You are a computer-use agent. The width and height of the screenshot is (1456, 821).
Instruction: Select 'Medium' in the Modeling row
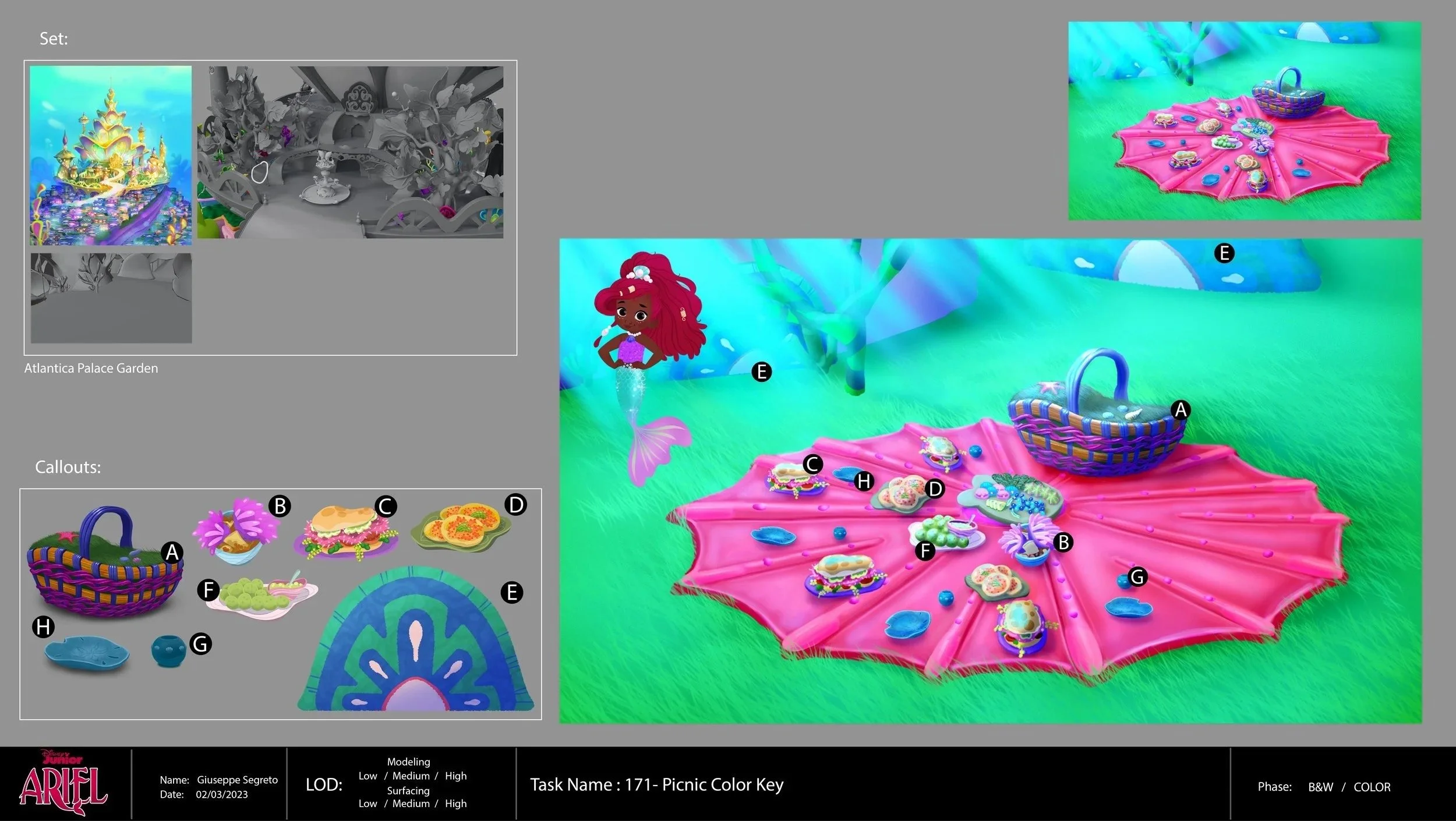[411, 776]
